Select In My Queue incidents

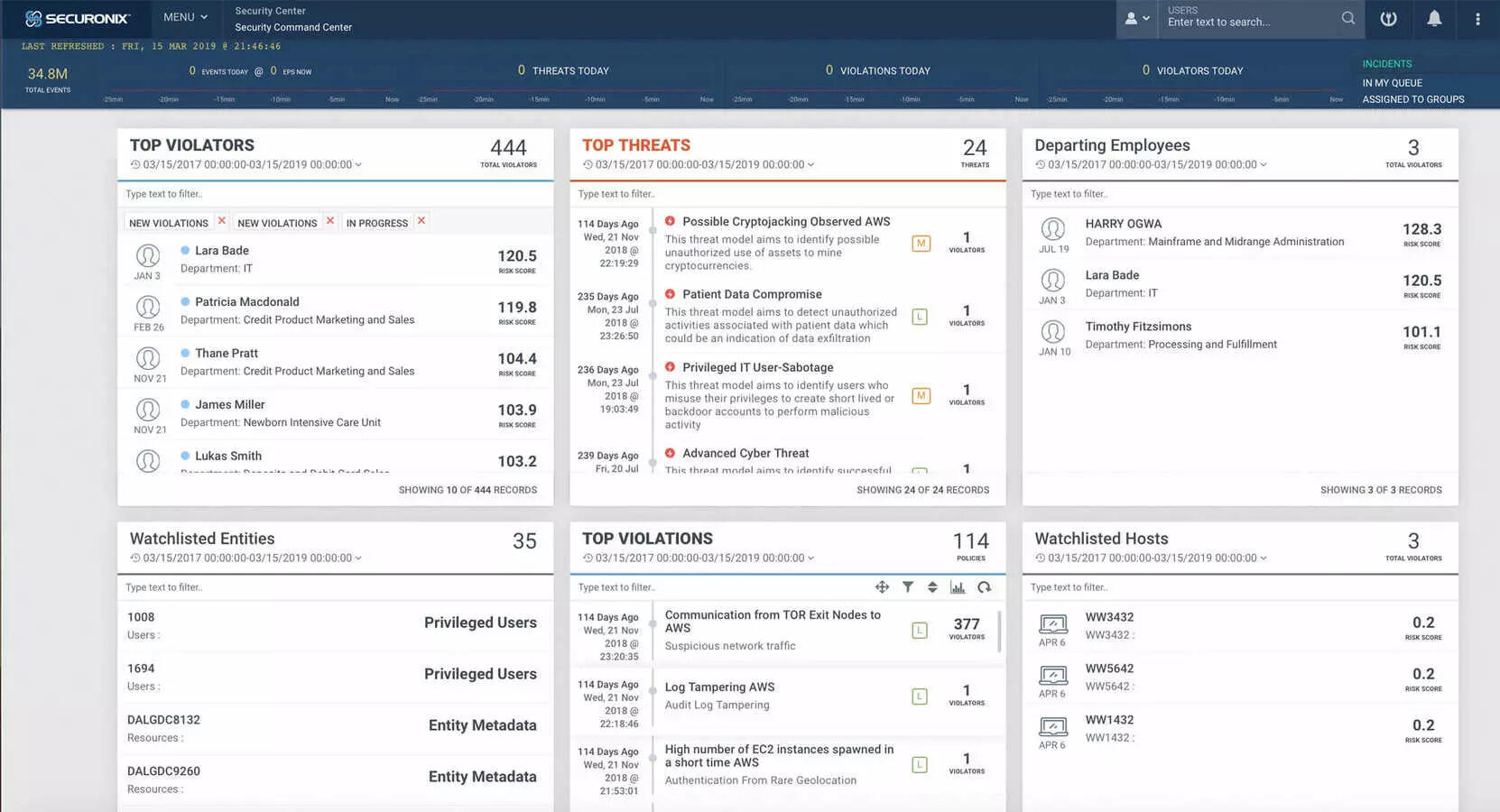1392,83
